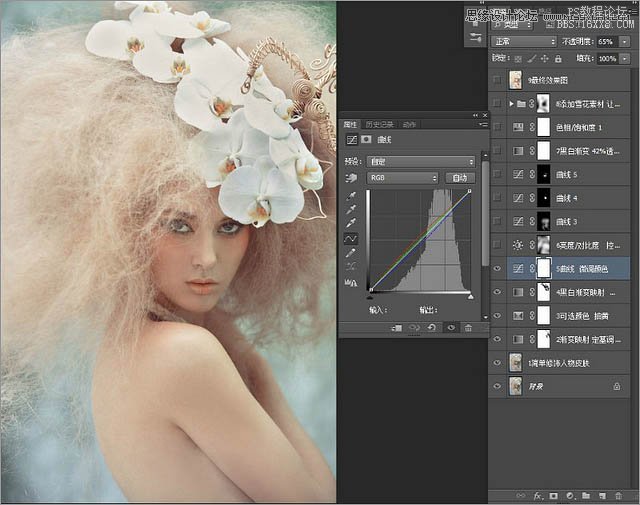Hide the '3可选颜色' layer eye
This screenshot has height=505, width=640.
pyautogui.click(x=497, y=316)
